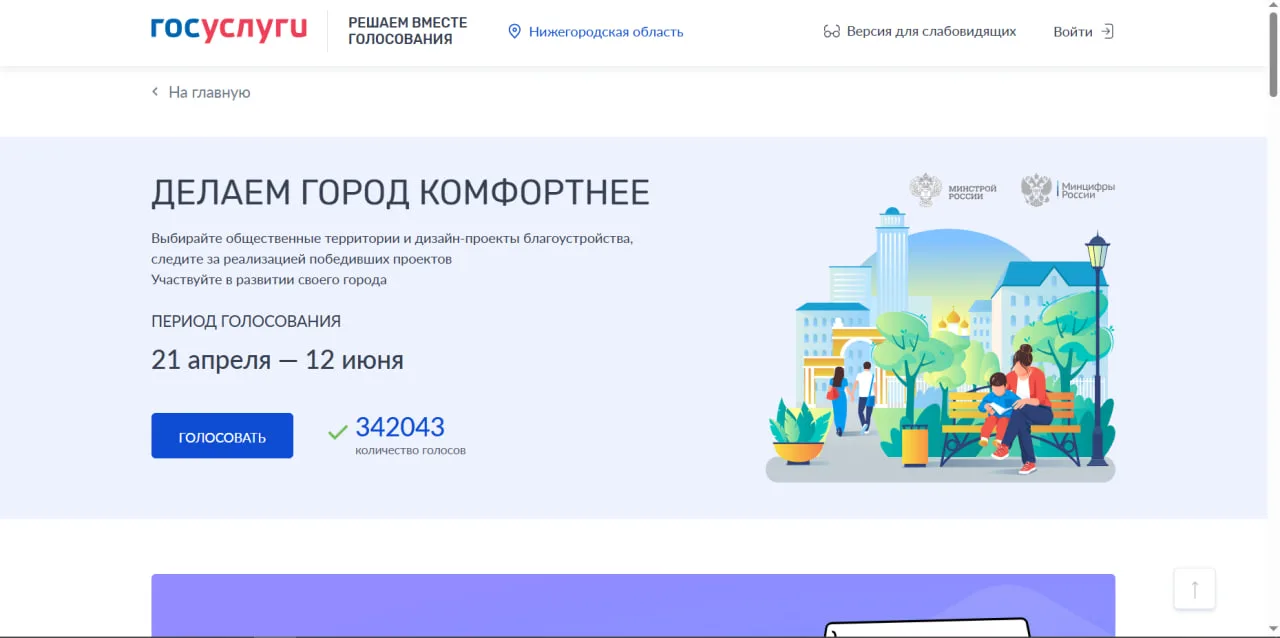Click the Голосовать button

click(222, 436)
